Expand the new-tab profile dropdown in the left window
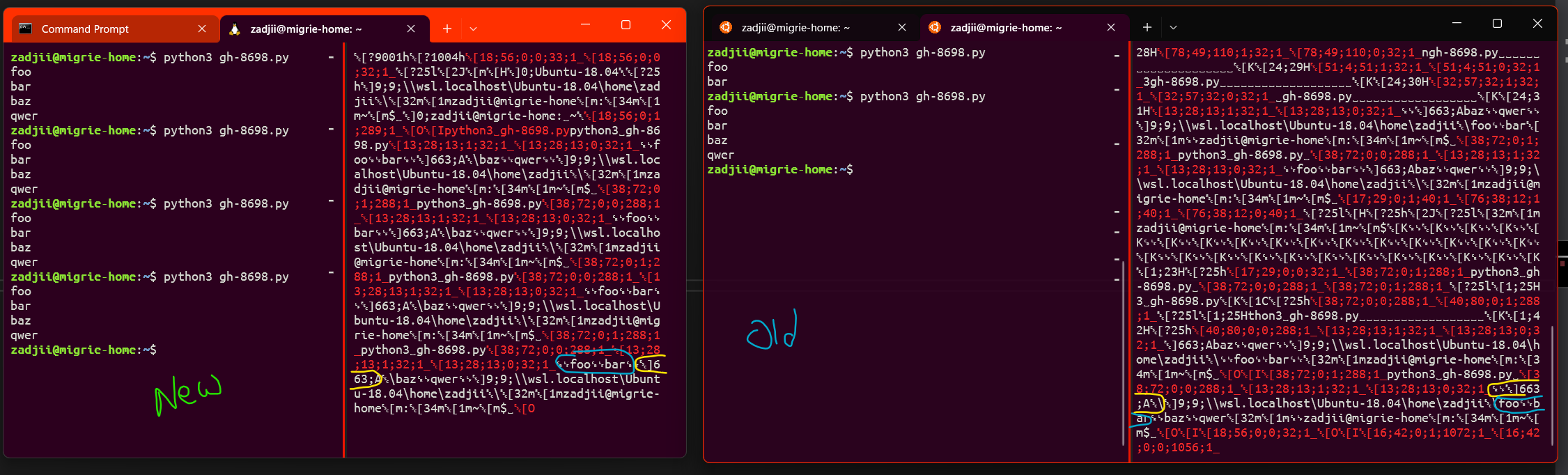The width and height of the screenshot is (1568, 475). pyautogui.click(x=474, y=29)
